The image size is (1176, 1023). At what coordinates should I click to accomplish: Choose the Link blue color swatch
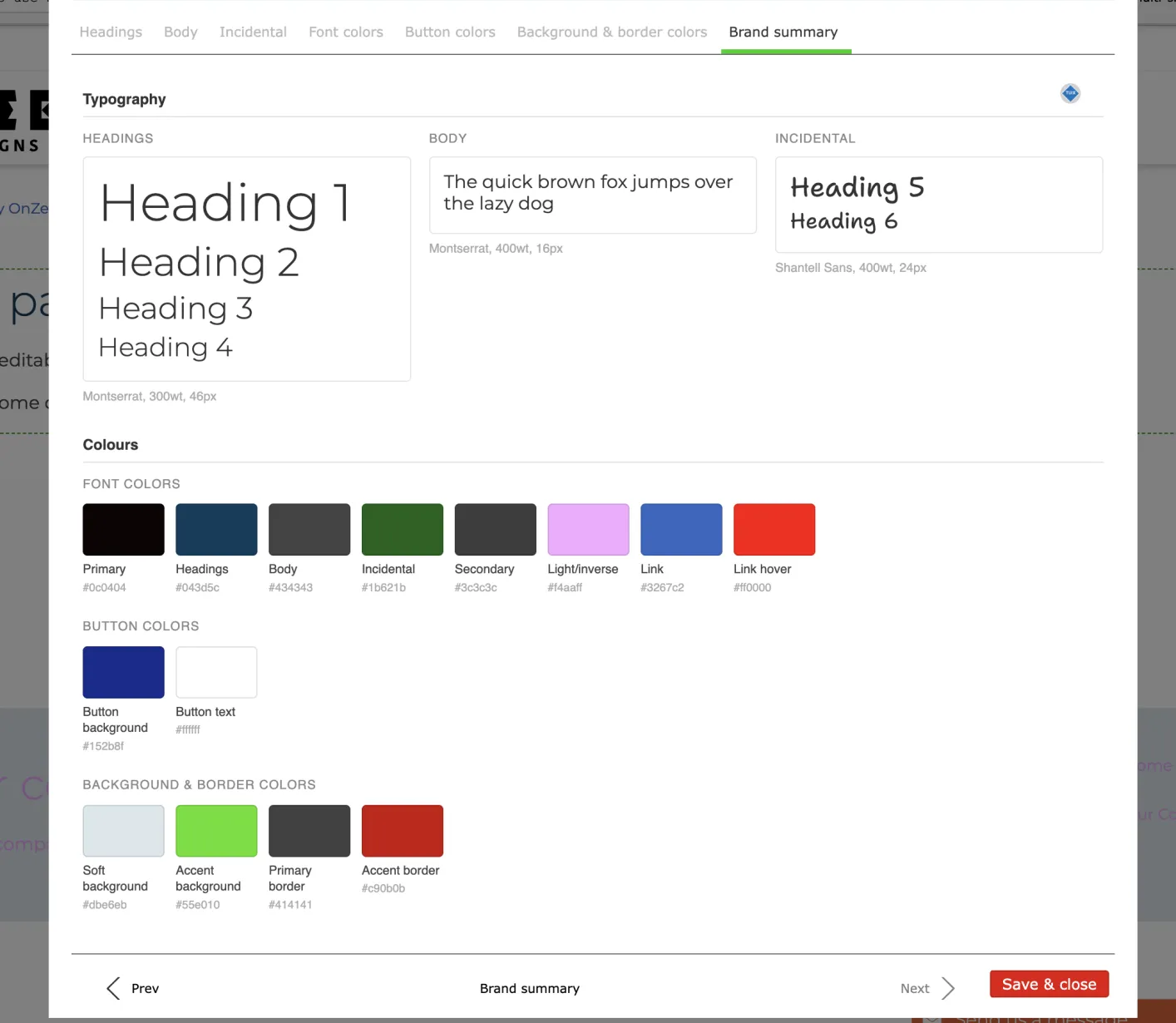point(681,529)
